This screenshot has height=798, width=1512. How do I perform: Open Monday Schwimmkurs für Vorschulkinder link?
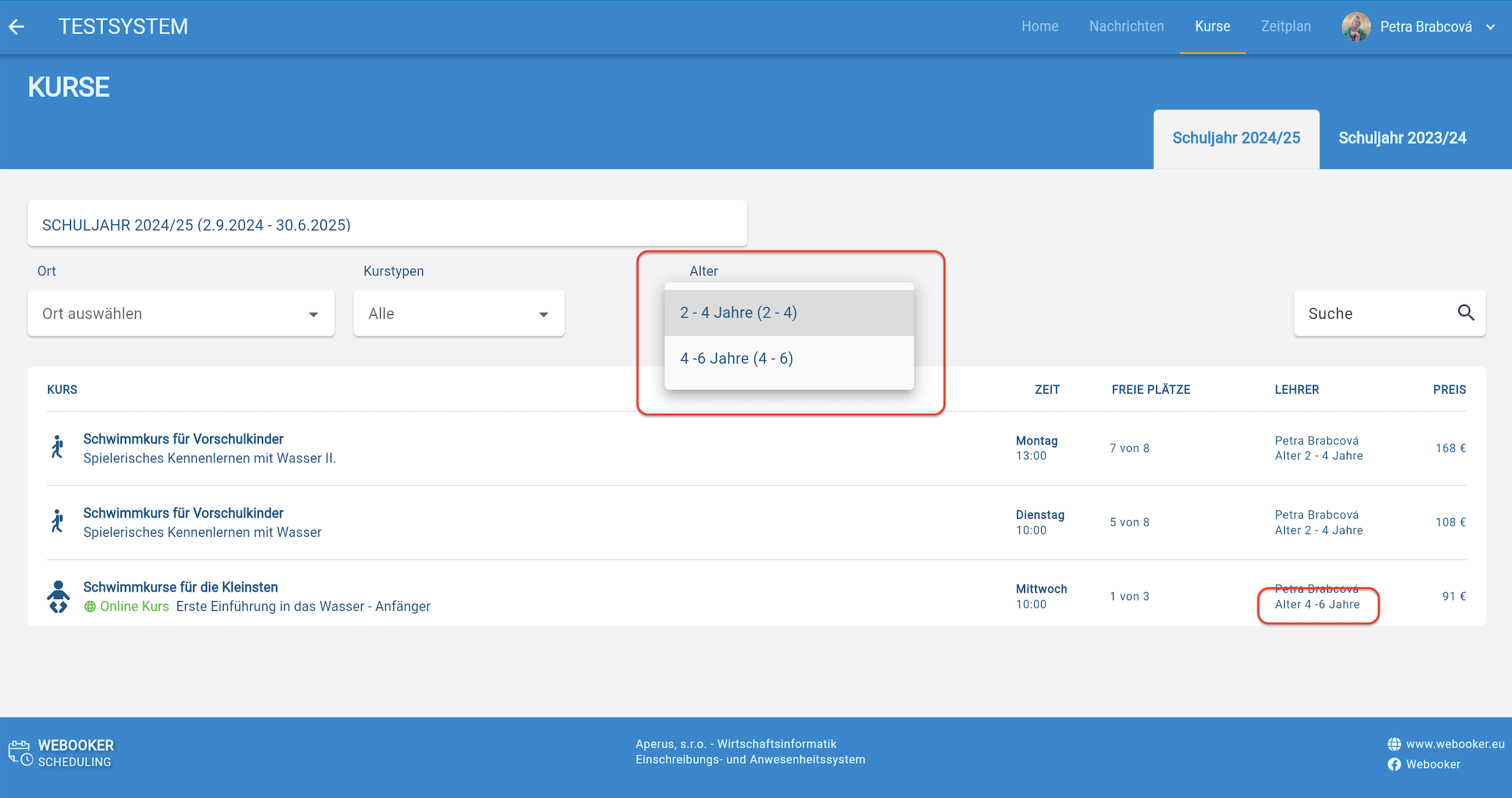pos(183,439)
